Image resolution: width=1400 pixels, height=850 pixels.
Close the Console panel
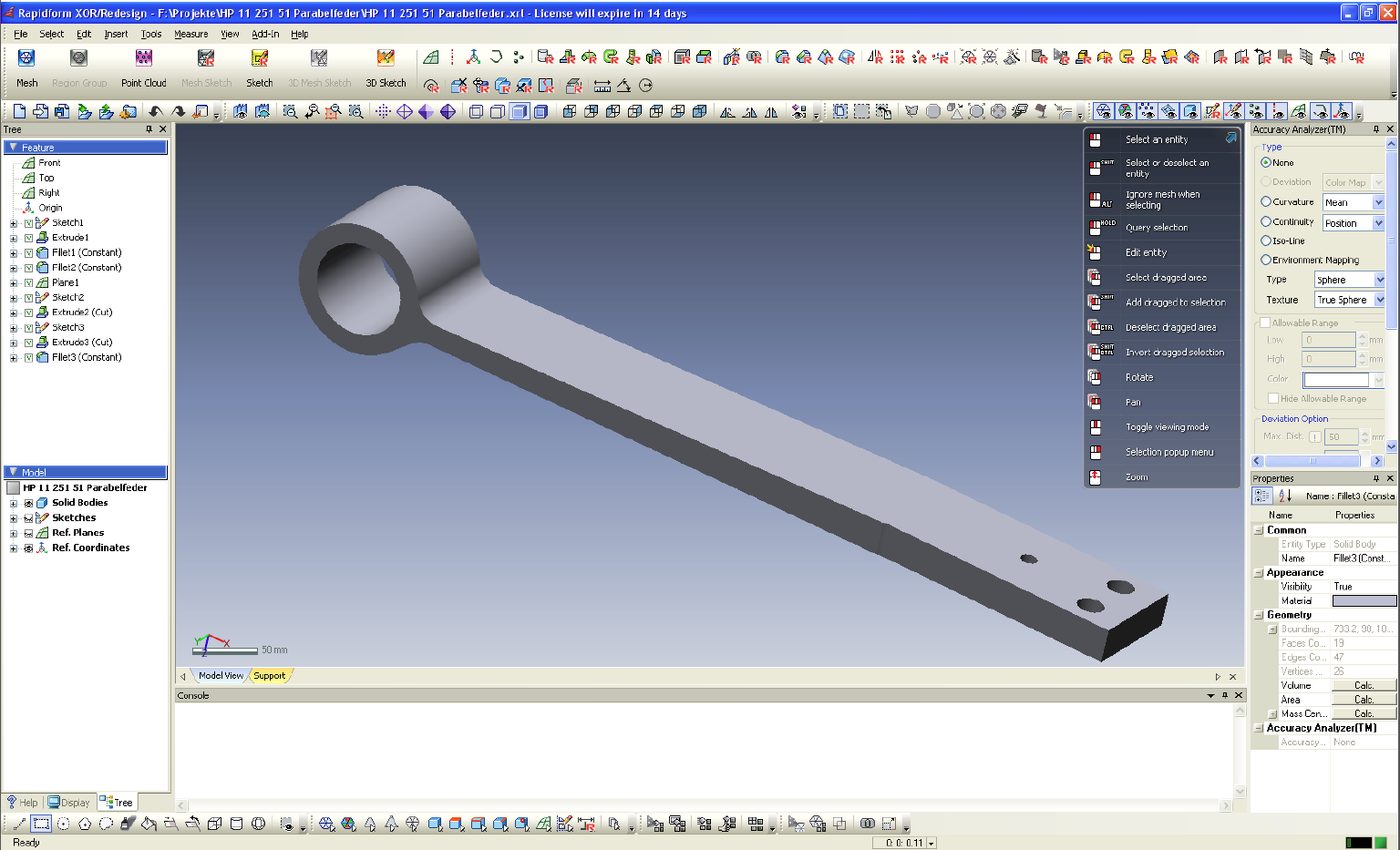point(1239,695)
